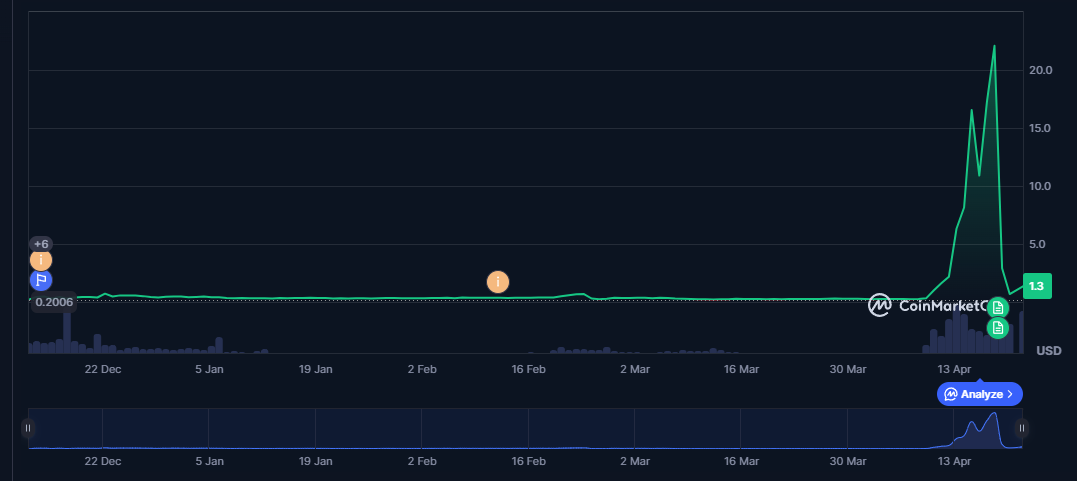Expand the +6 events badge
The width and height of the screenshot is (1077, 481).
(x=41, y=244)
